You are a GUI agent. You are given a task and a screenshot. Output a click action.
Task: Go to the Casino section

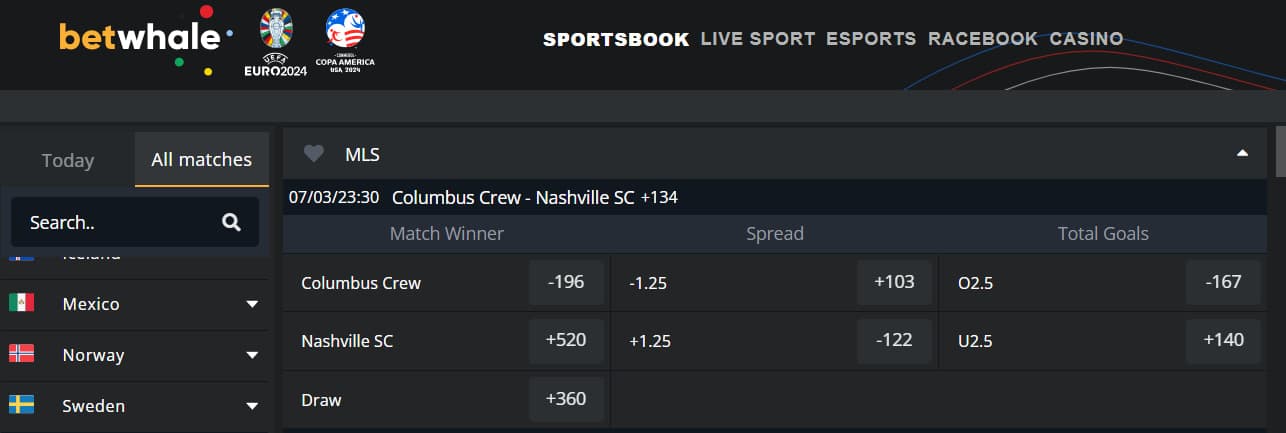1086,39
